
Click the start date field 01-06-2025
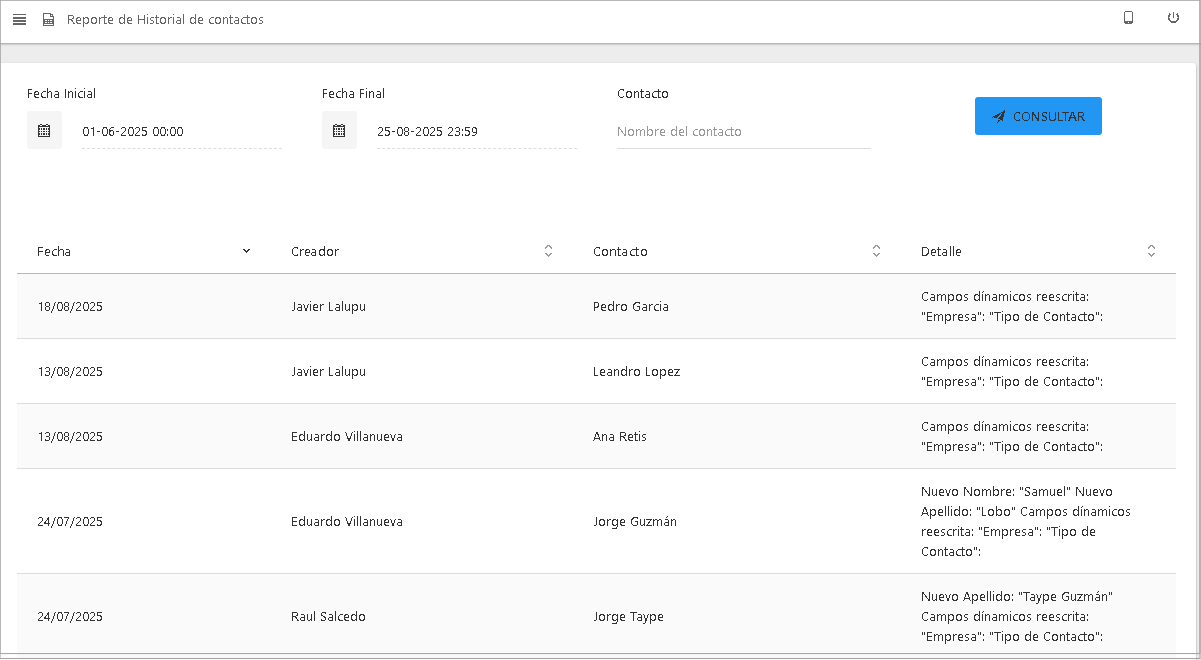pyautogui.click(x=181, y=132)
